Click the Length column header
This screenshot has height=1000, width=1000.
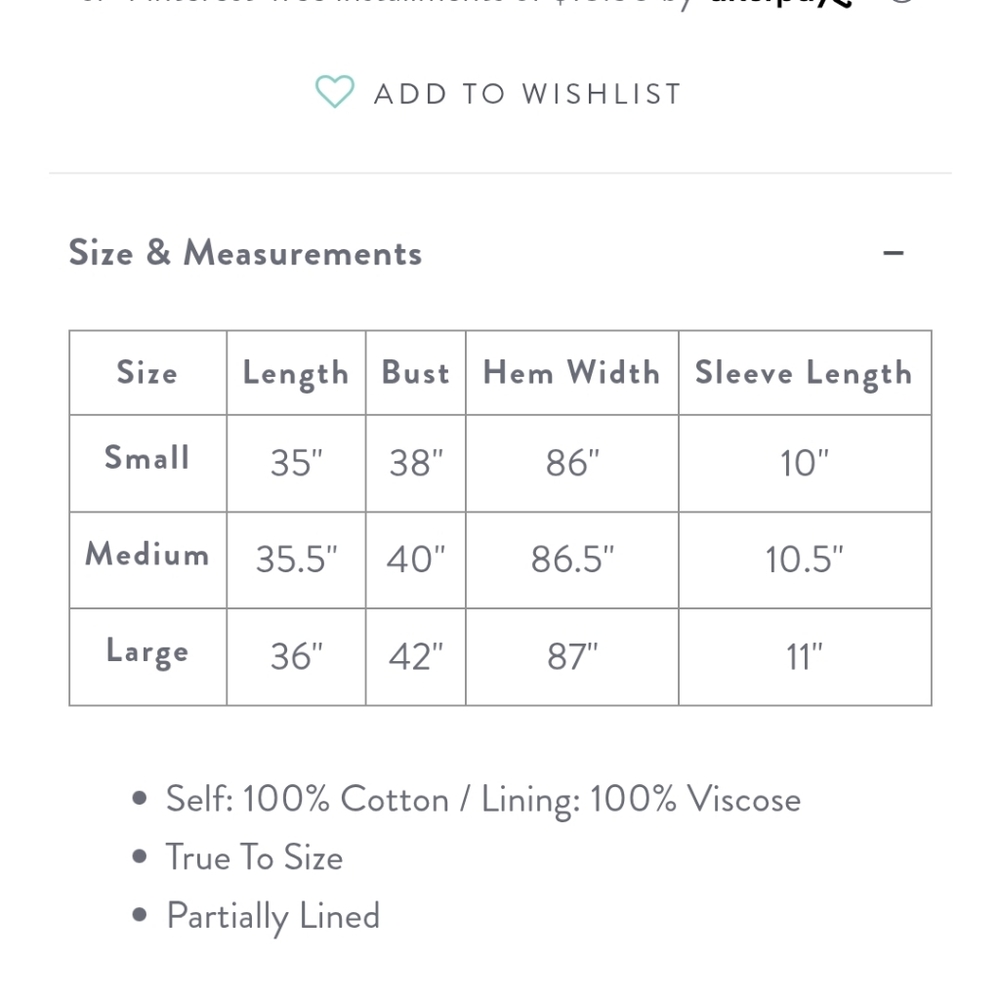(296, 374)
